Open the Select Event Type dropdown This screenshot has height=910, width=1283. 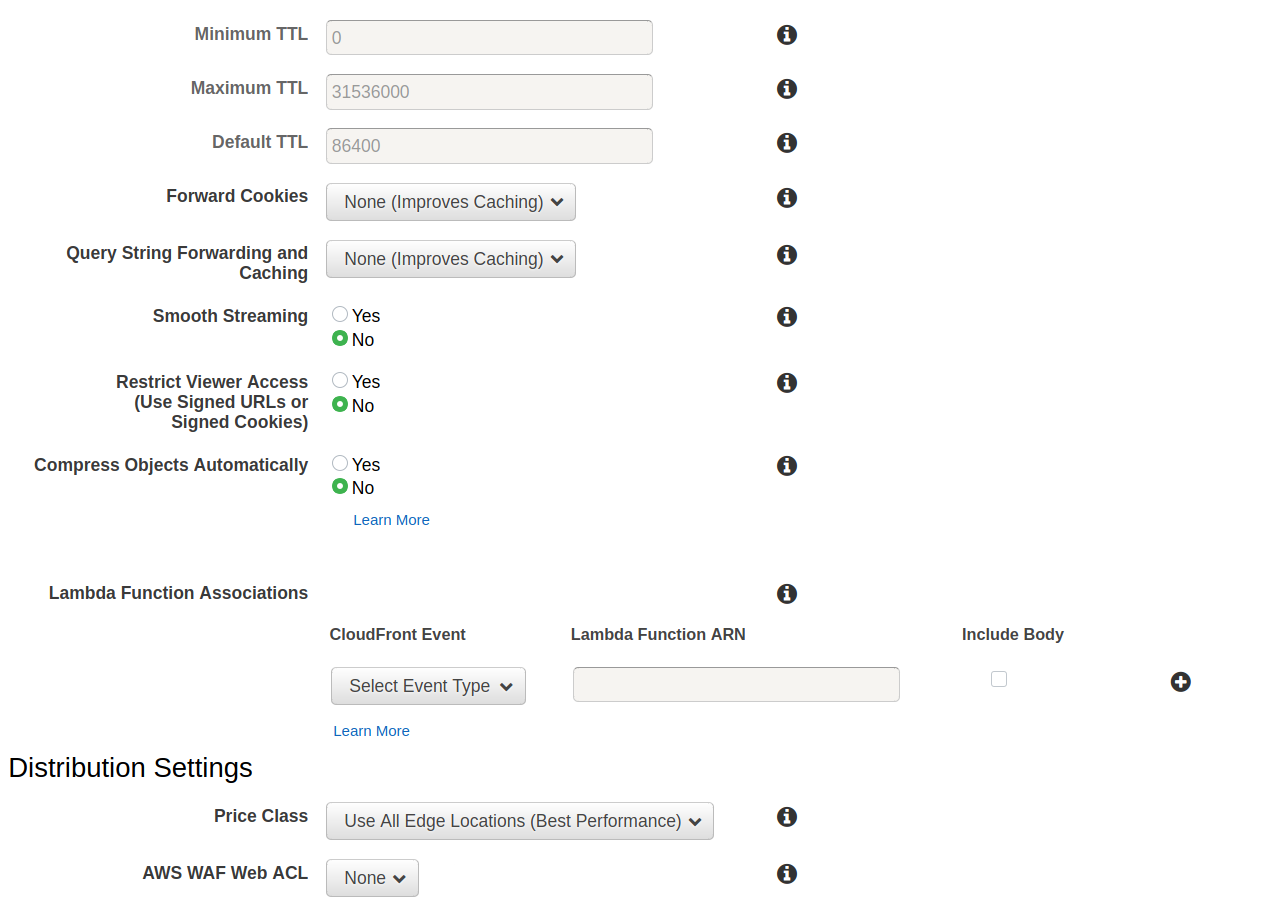click(428, 686)
